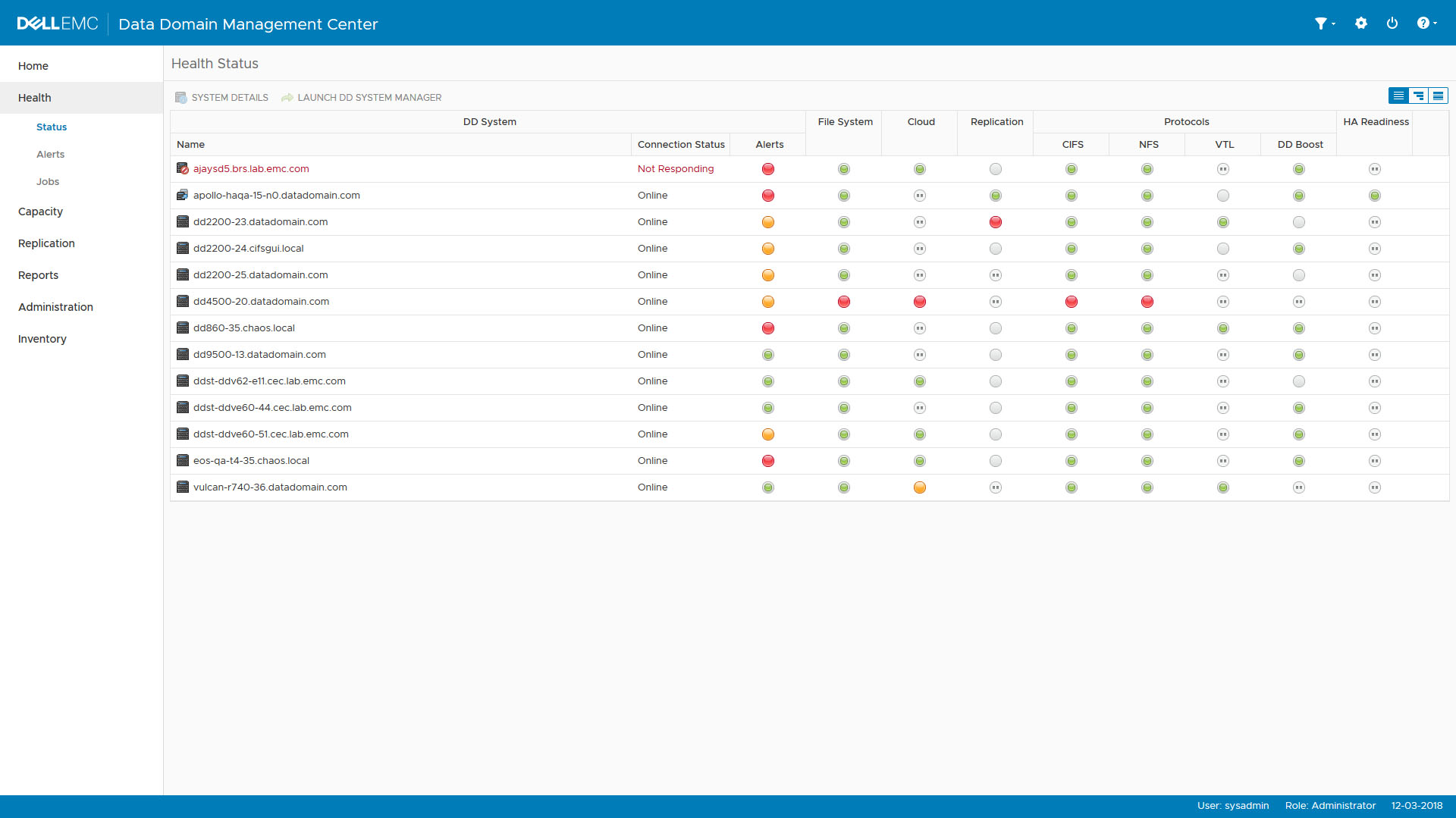Navigate to the Replication section
The height and width of the screenshot is (818, 1456).
point(46,243)
